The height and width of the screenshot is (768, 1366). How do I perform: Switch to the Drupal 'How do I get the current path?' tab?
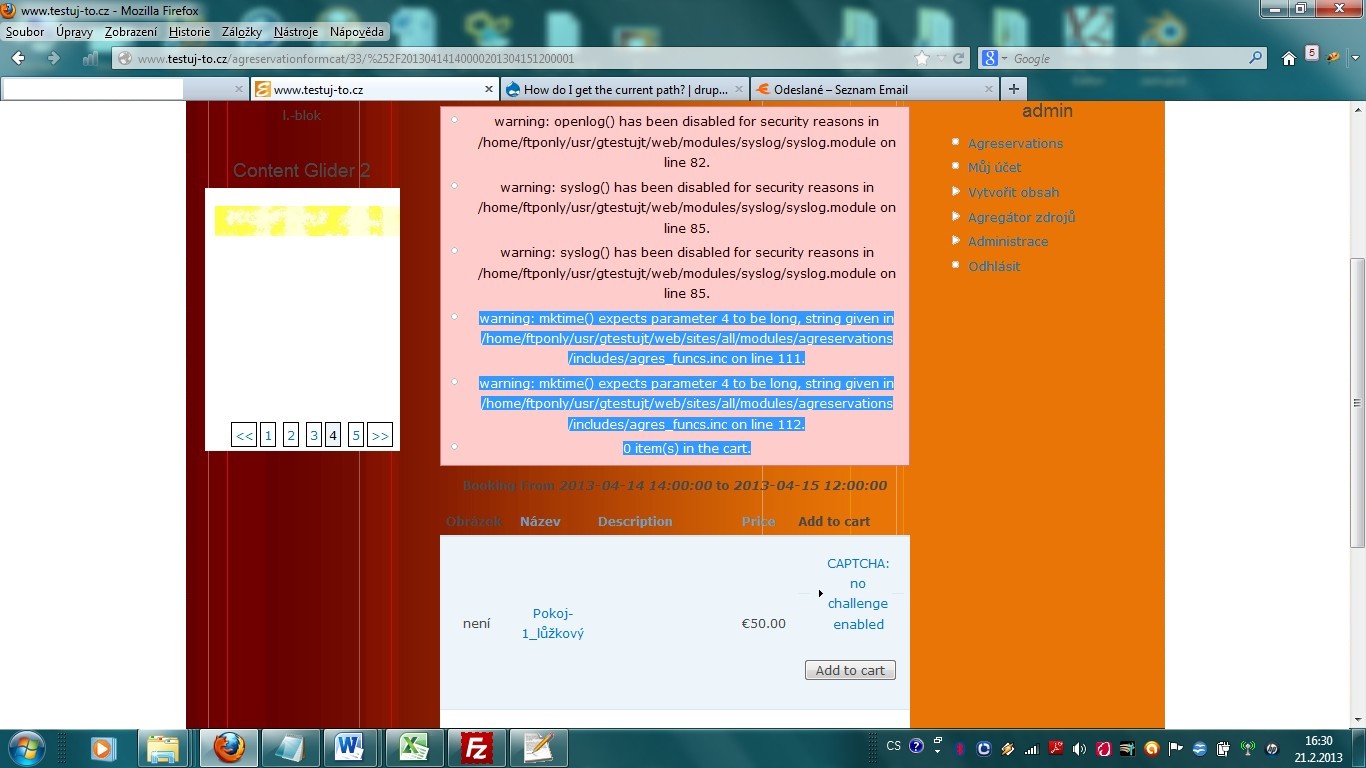[x=624, y=89]
